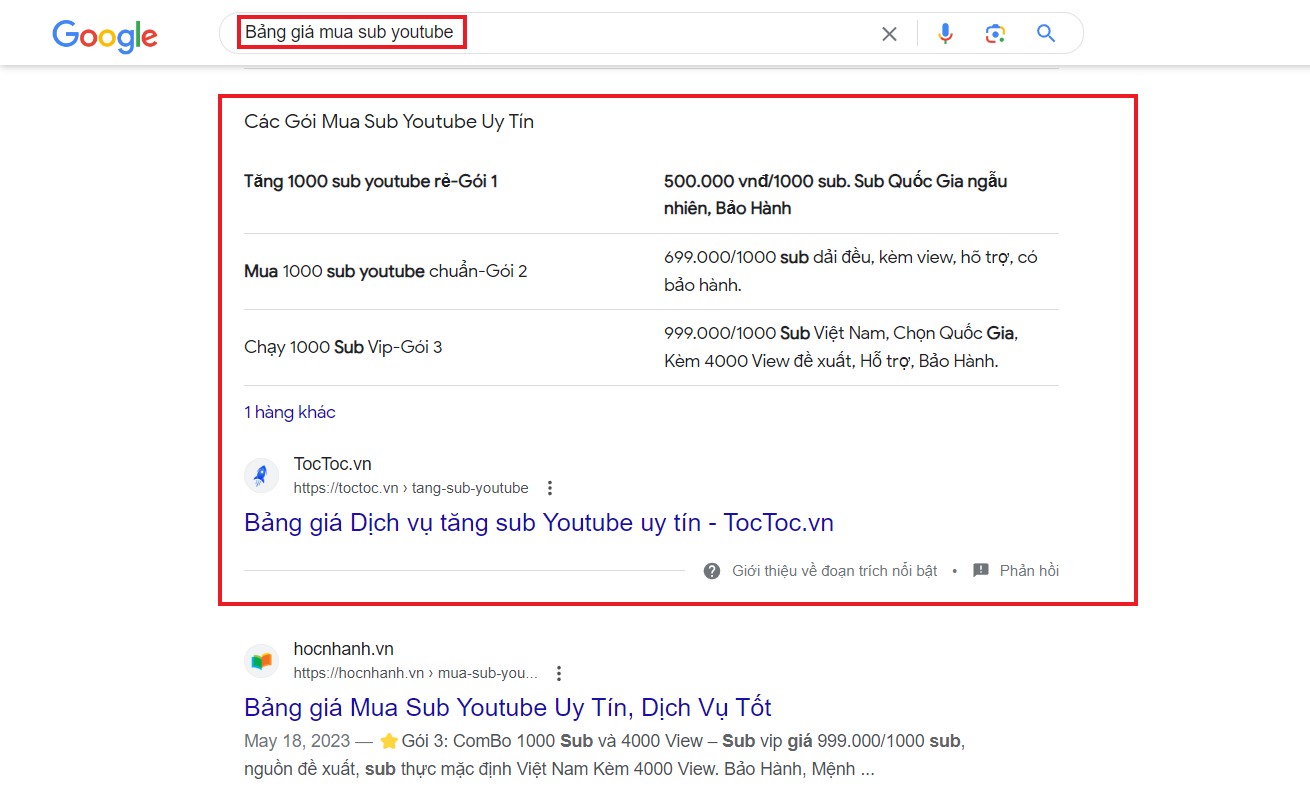Click the hocnhanh.vn book favicon
Viewport: 1310px width, 808px height.
click(261, 660)
